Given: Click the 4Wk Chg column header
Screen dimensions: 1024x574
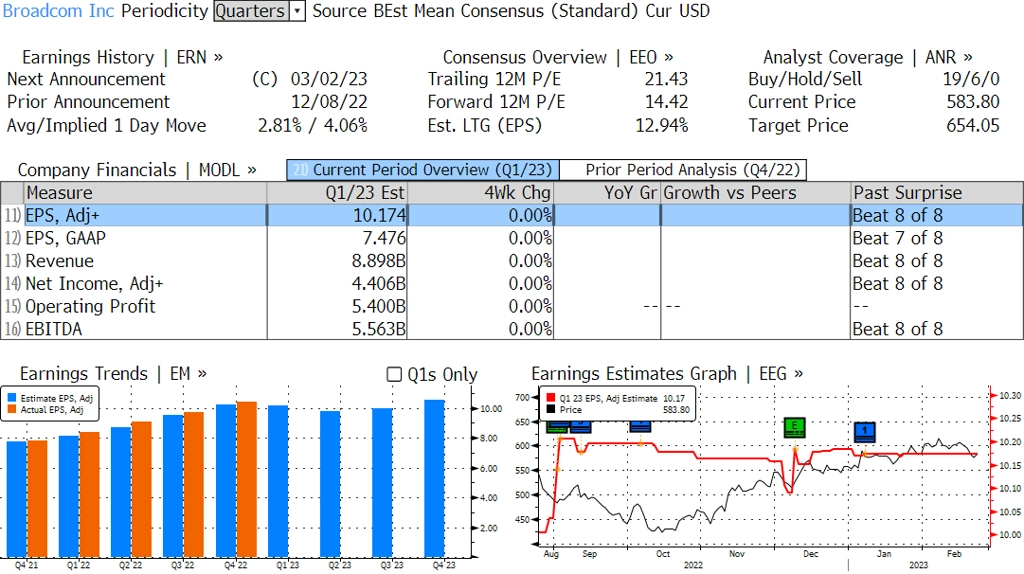Looking at the screenshot, I should 480,193.
